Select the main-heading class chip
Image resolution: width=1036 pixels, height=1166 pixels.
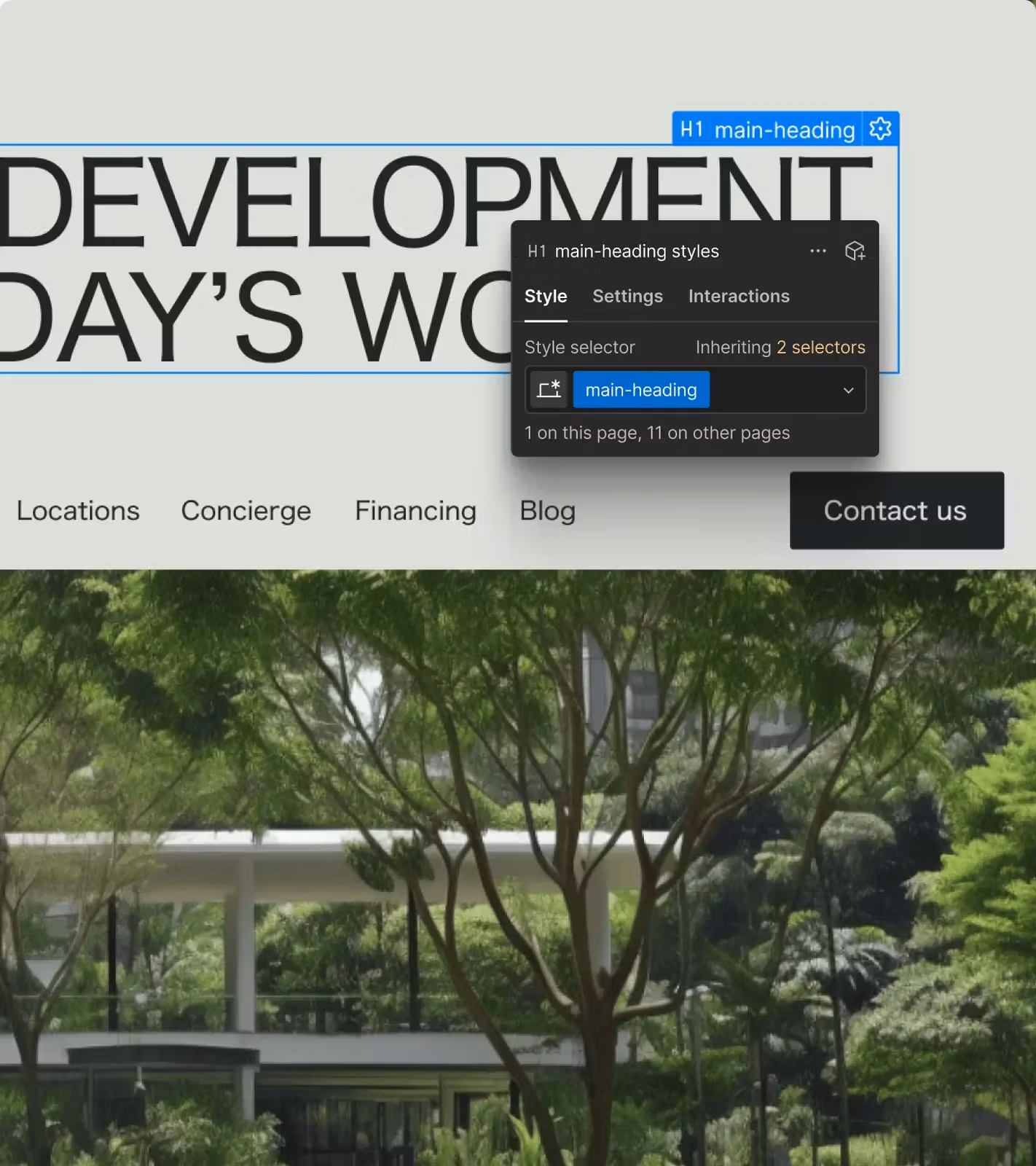[x=640, y=390]
